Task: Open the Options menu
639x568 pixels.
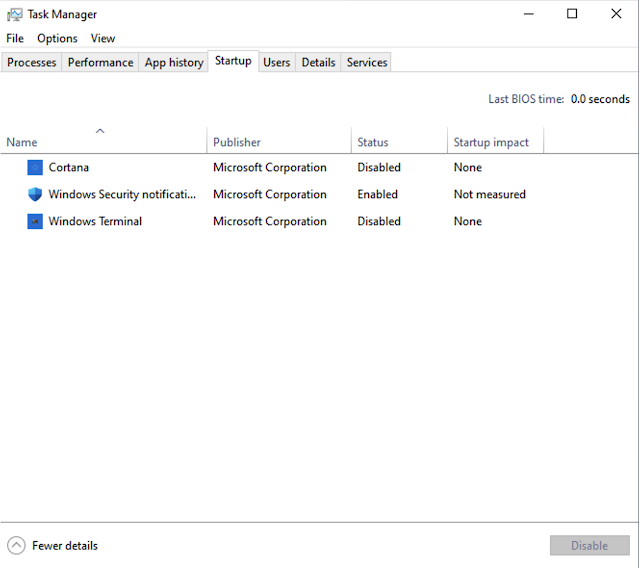Action: point(57,38)
